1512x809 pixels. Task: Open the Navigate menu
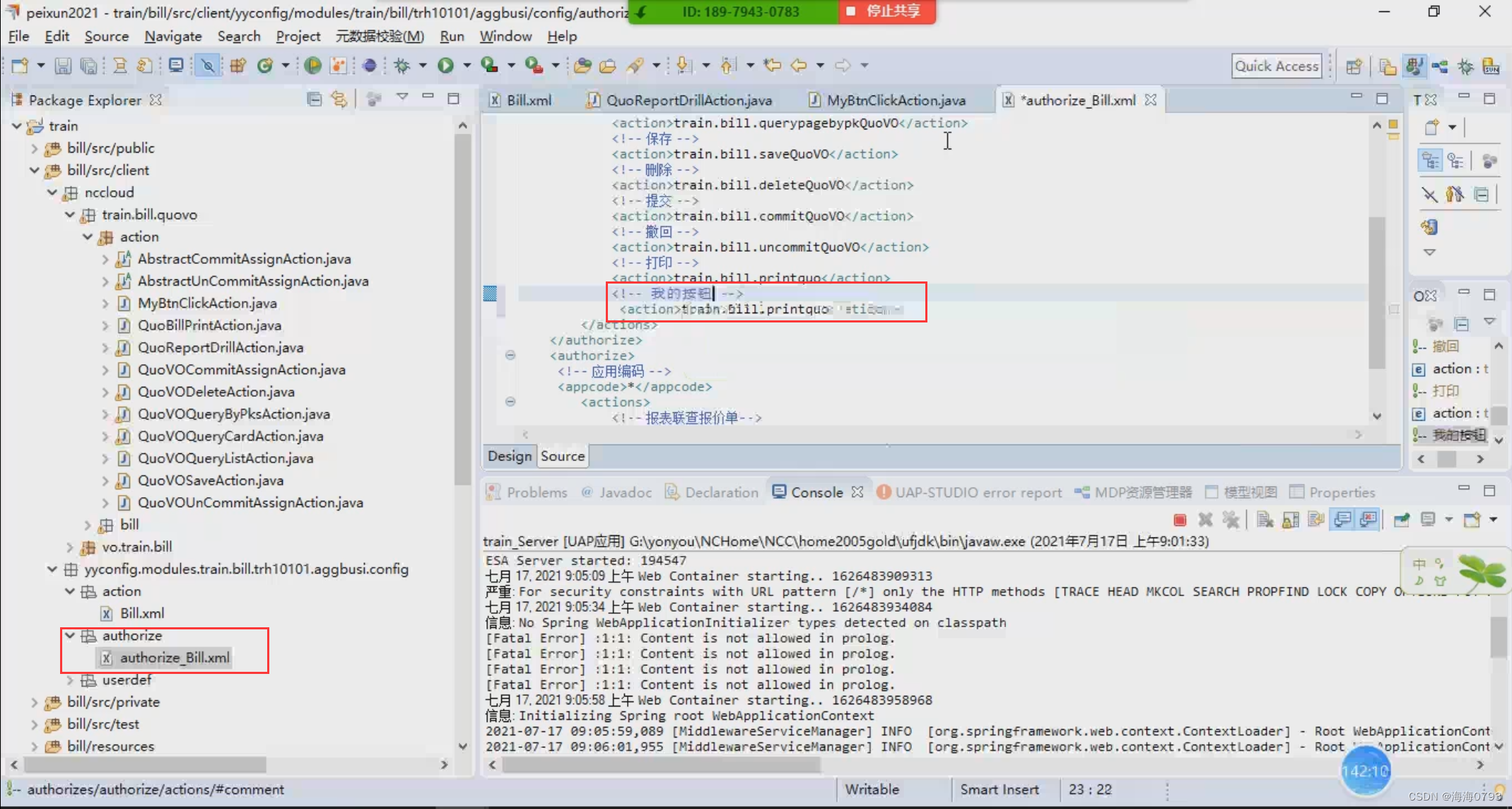[x=172, y=36]
